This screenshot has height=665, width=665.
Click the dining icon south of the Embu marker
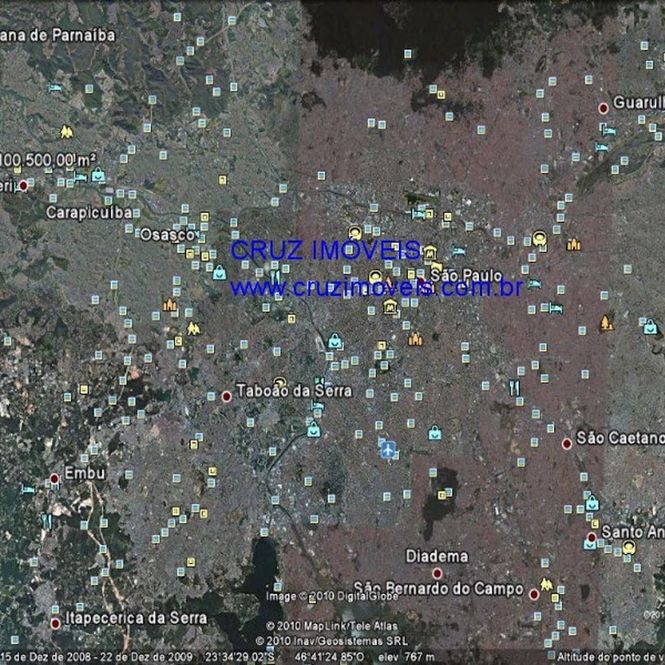(47, 522)
